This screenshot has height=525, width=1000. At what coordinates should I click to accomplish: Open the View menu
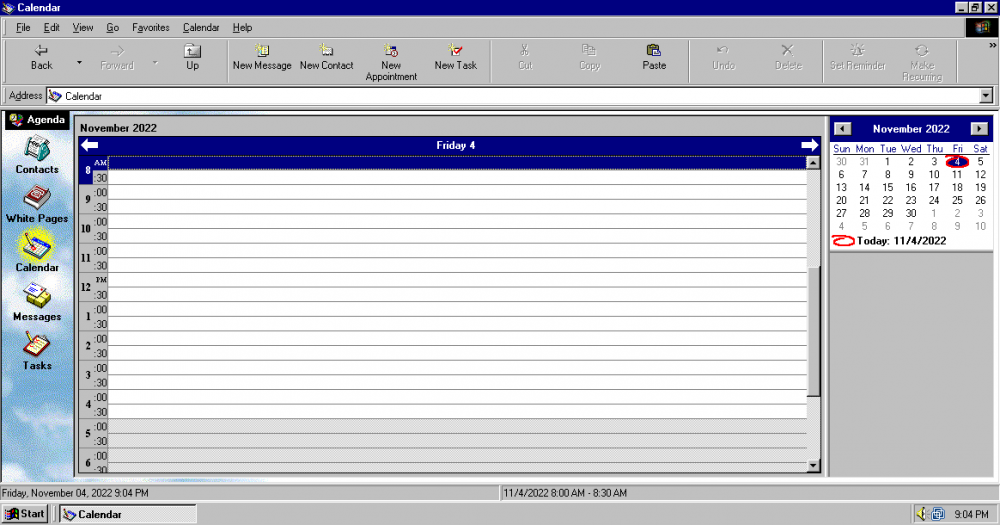82,27
